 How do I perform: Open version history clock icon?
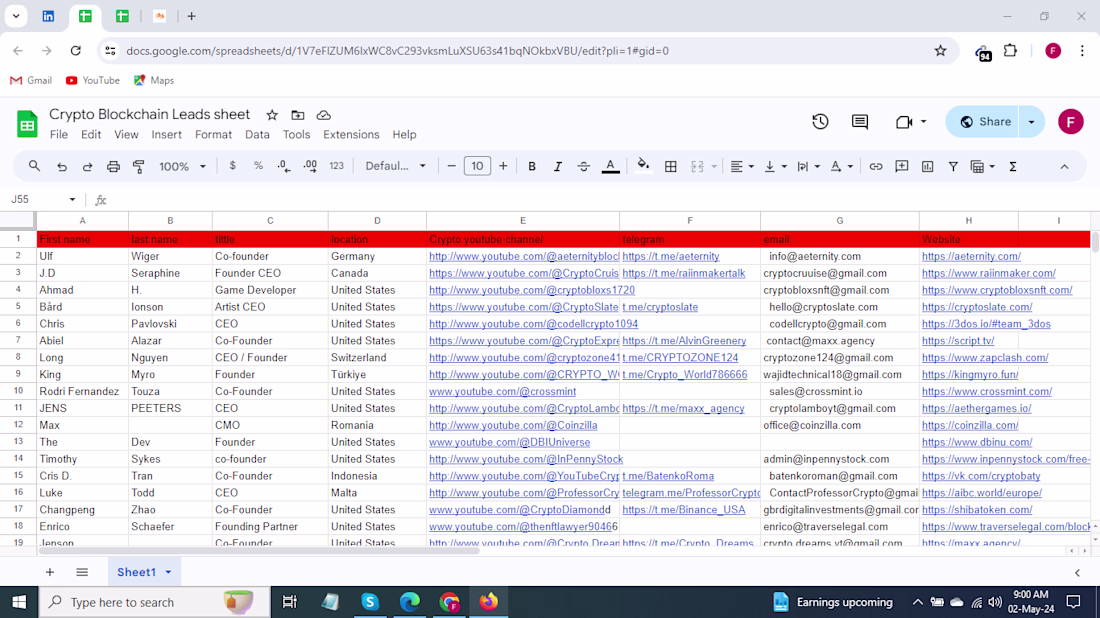click(820, 121)
